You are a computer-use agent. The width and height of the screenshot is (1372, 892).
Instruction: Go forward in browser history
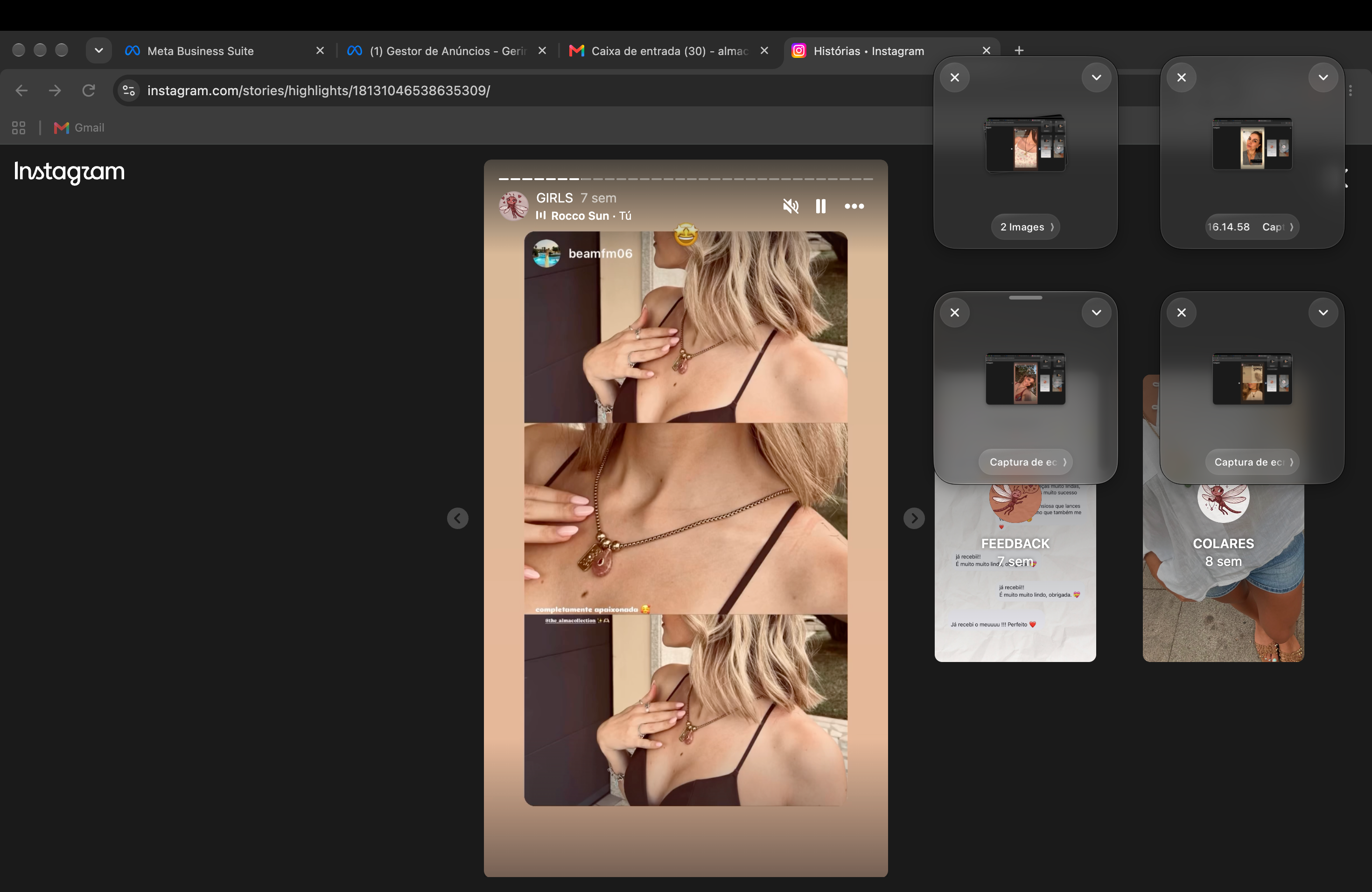(x=55, y=91)
